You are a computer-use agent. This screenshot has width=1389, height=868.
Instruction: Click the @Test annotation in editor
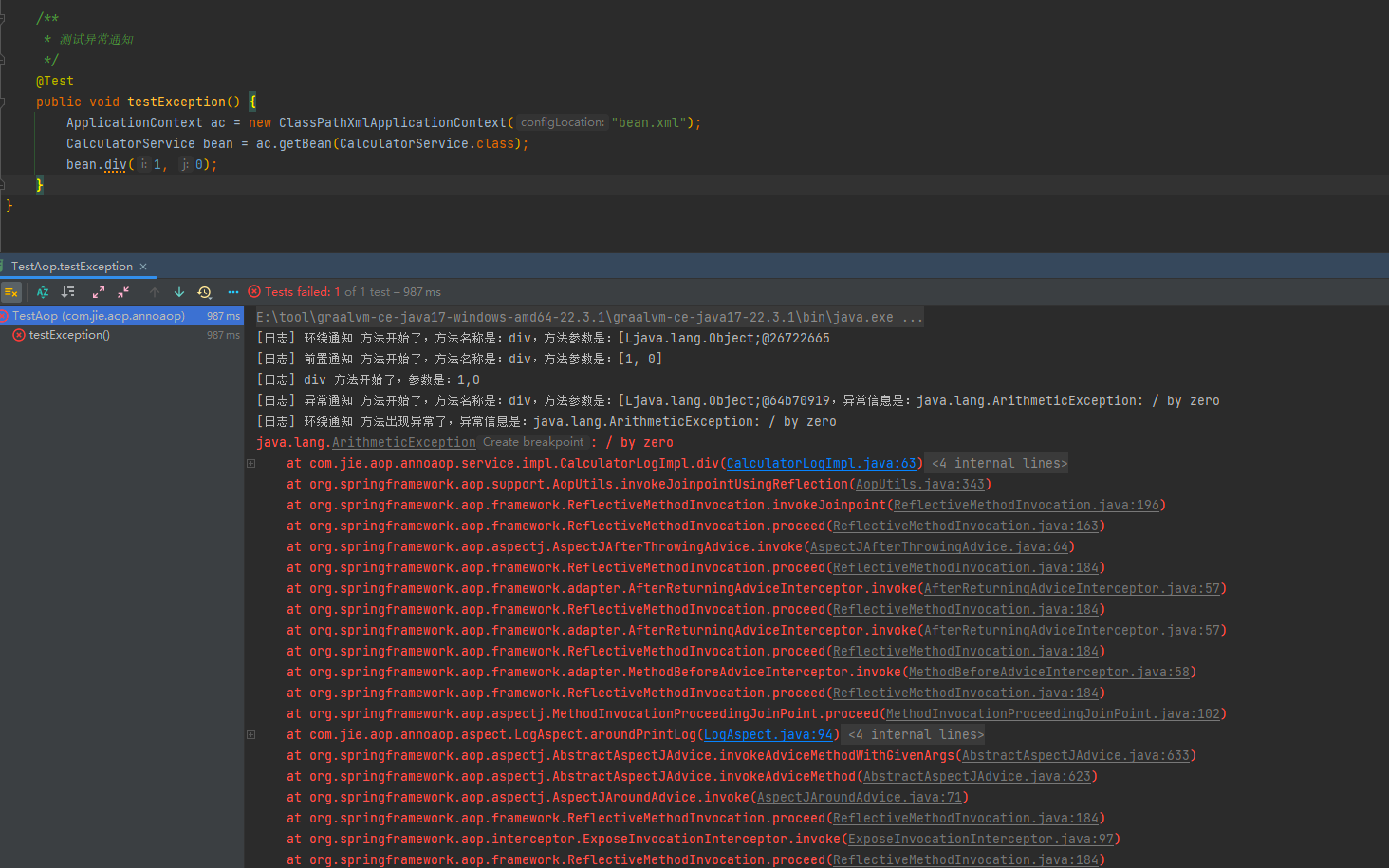pos(54,82)
